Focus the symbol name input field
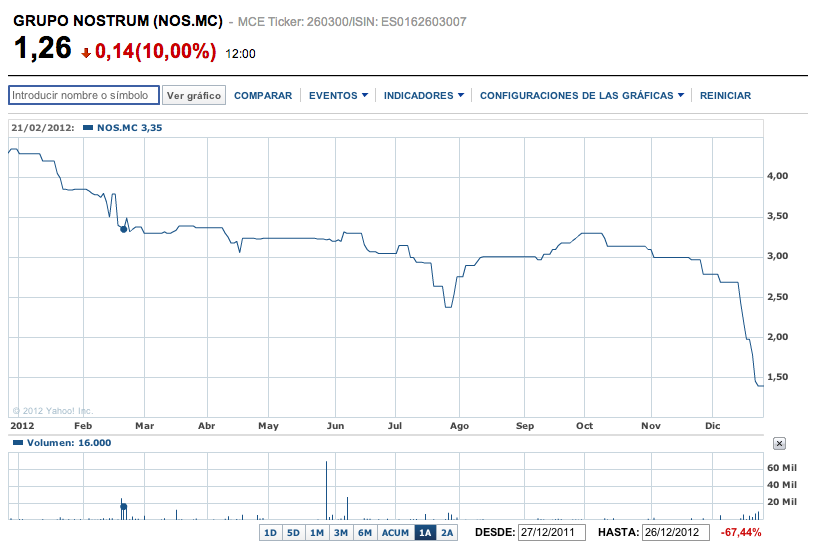Viewport: 815px width, 545px height. pos(84,95)
